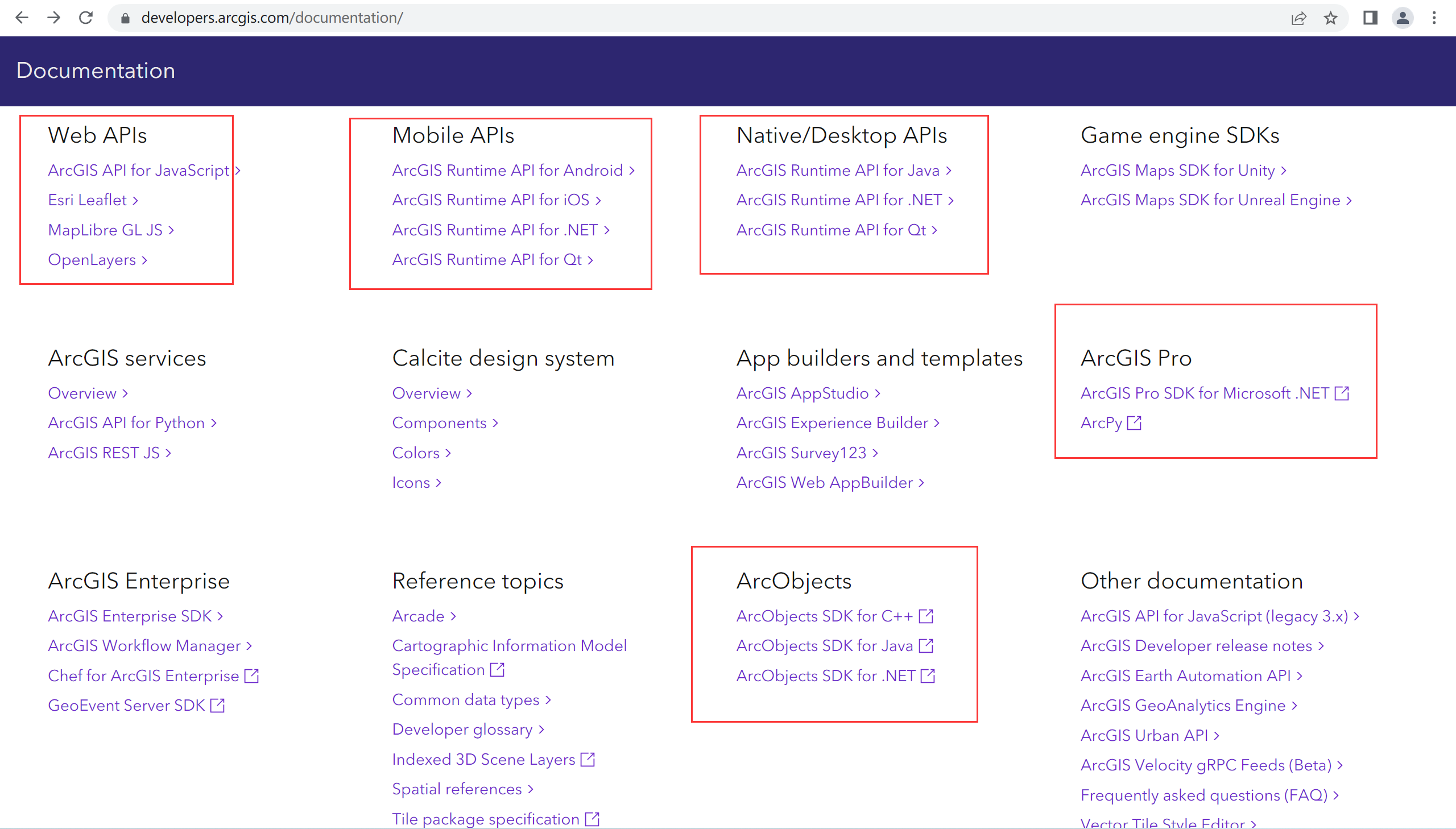Click the padlock site info icon
The width and height of the screenshot is (1456, 829).
pyautogui.click(x=126, y=18)
